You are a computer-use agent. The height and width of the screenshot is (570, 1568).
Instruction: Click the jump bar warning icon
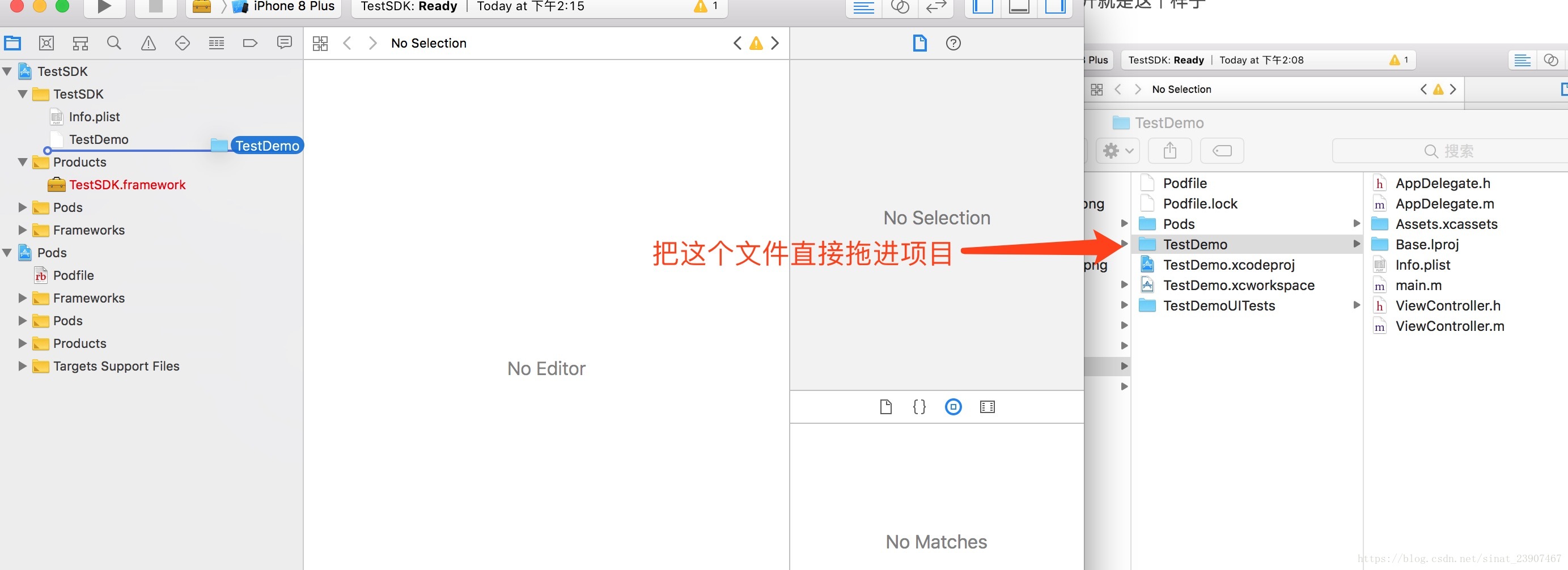tap(756, 43)
